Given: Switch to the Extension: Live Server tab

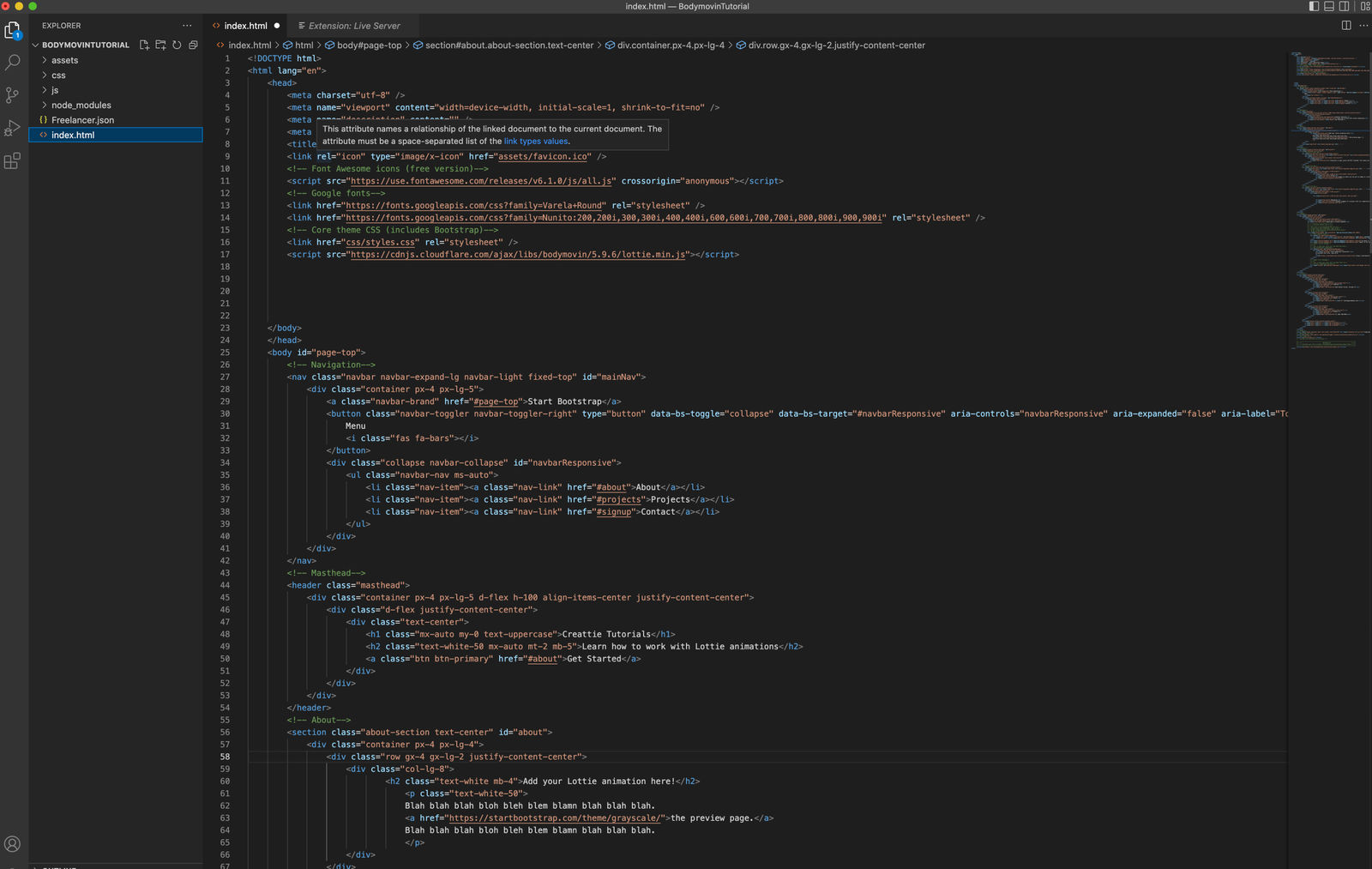Looking at the screenshot, I should 354,26.
